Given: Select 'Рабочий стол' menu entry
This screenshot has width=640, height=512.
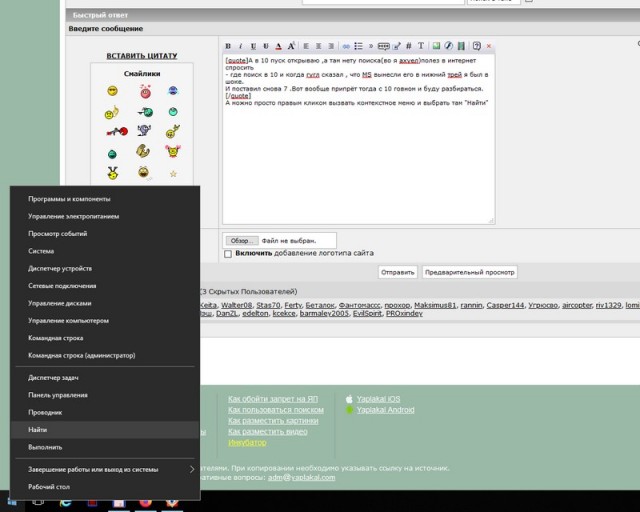Looking at the screenshot, I should [105, 487].
